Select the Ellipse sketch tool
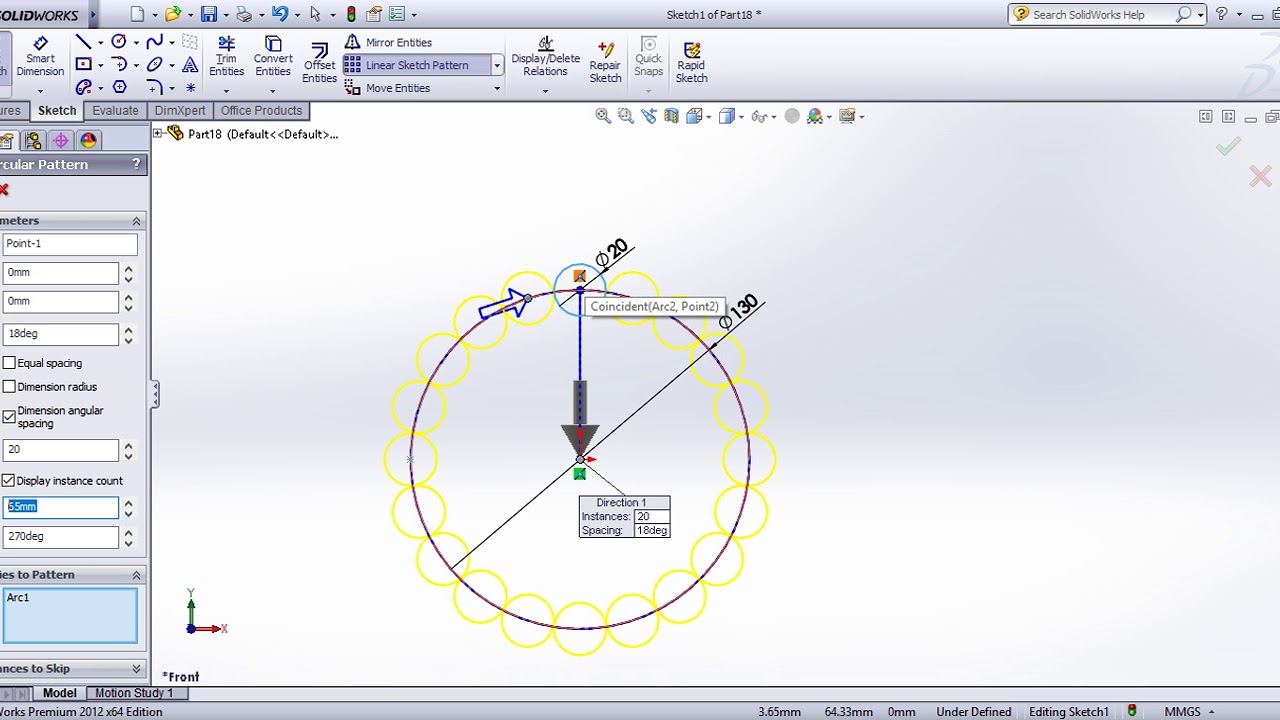Viewport: 1280px width, 720px height. pos(154,65)
